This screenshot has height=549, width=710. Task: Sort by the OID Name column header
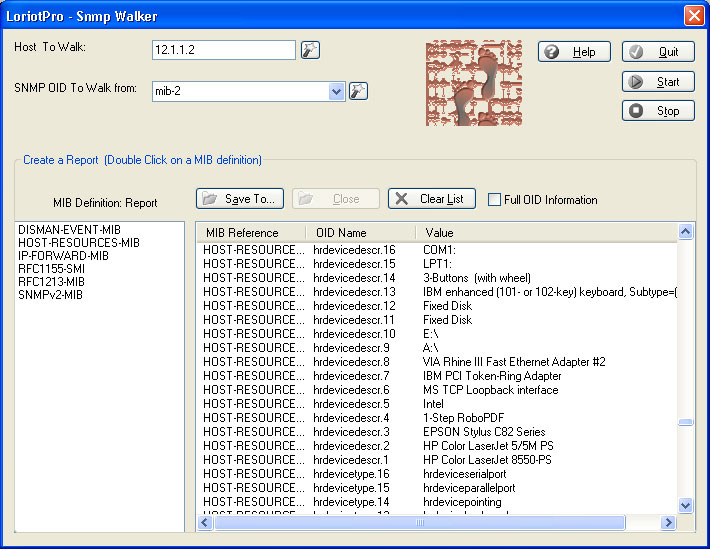[x=359, y=233]
